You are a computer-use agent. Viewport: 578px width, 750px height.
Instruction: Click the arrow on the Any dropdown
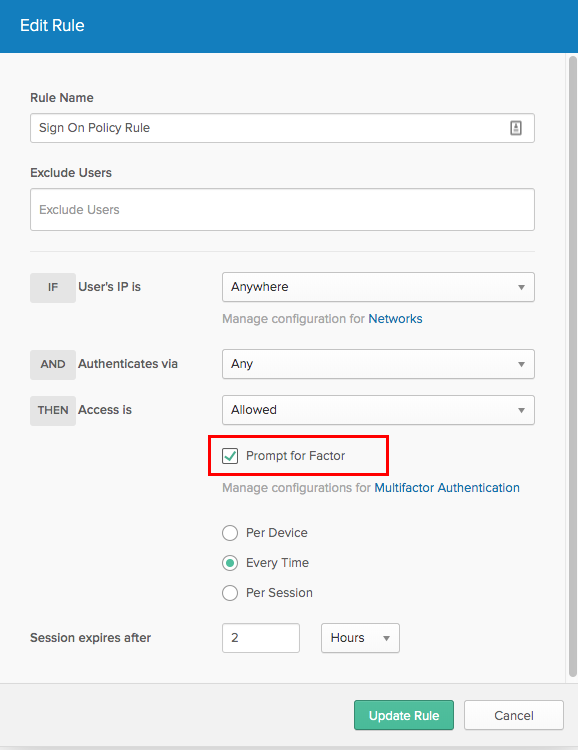(522, 364)
